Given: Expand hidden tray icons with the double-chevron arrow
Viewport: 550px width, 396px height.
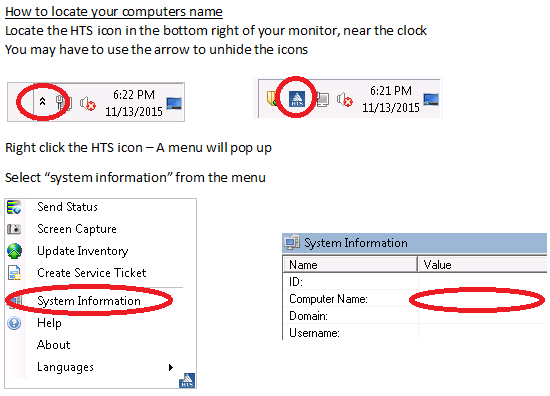Looking at the screenshot, I should click(42, 102).
